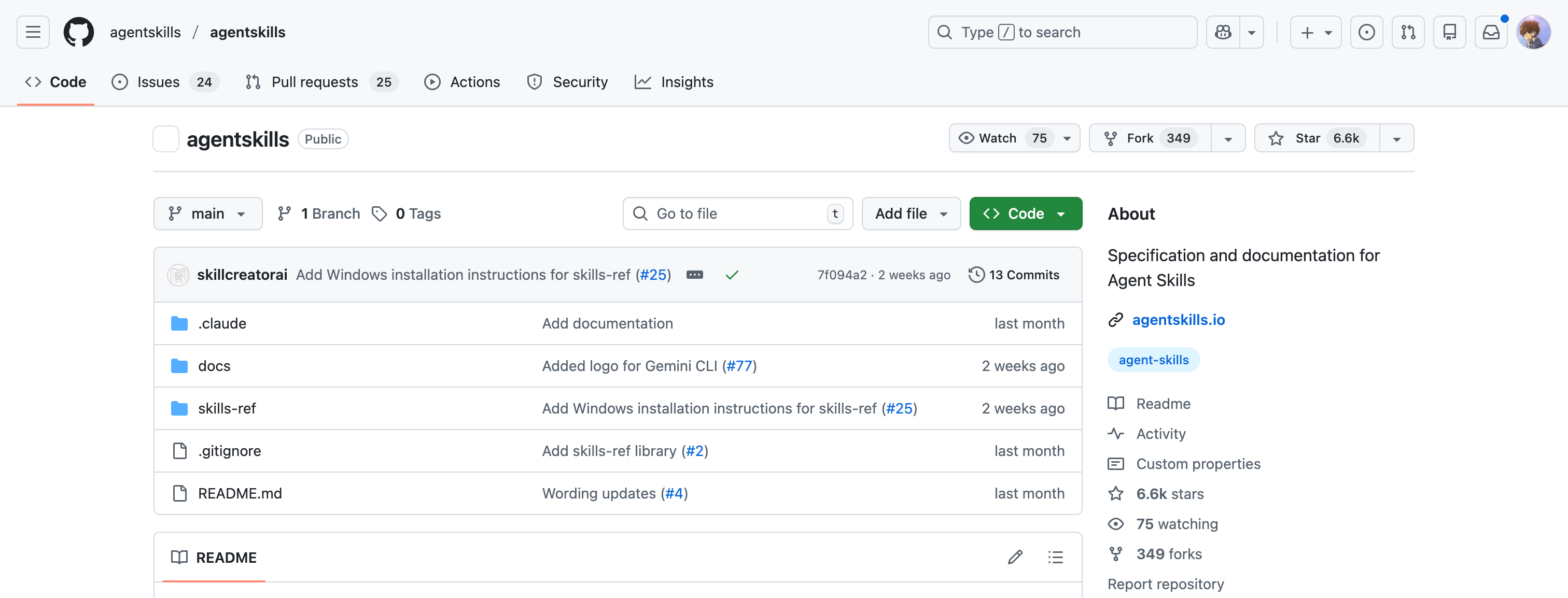Expand commit message ellipsis button

click(x=694, y=274)
